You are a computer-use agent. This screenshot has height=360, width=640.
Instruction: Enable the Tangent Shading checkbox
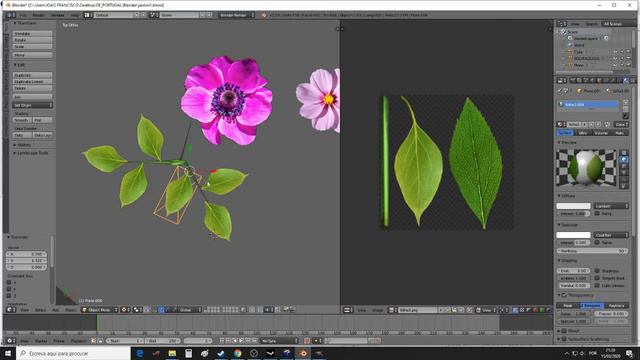tap(597, 278)
